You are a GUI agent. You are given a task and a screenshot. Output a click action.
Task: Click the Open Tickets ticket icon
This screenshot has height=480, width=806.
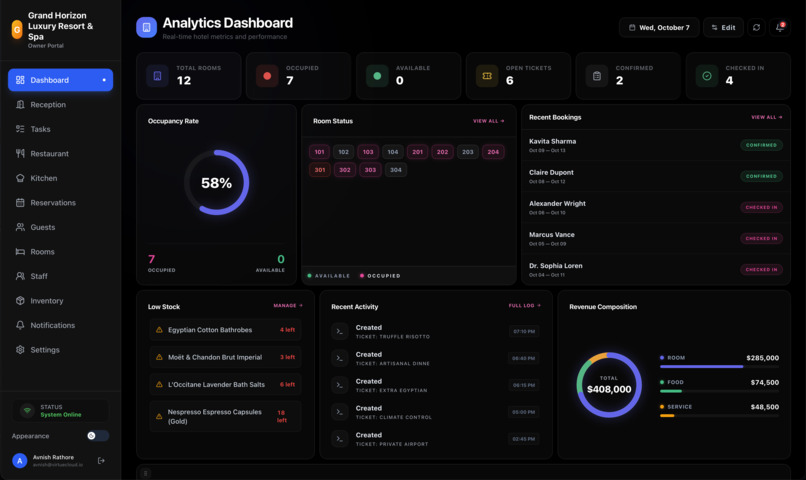pyautogui.click(x=487, y=76)
